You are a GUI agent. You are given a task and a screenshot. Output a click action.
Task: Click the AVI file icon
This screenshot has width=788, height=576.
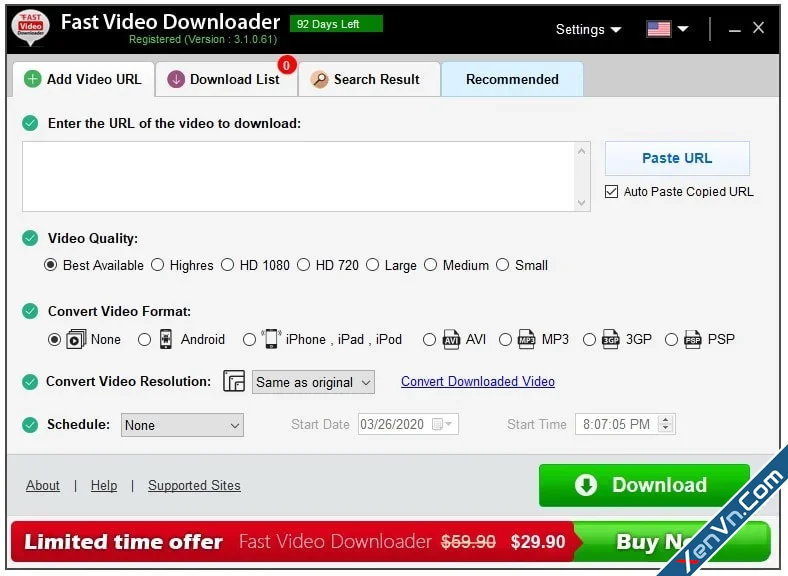click(451, 339)
